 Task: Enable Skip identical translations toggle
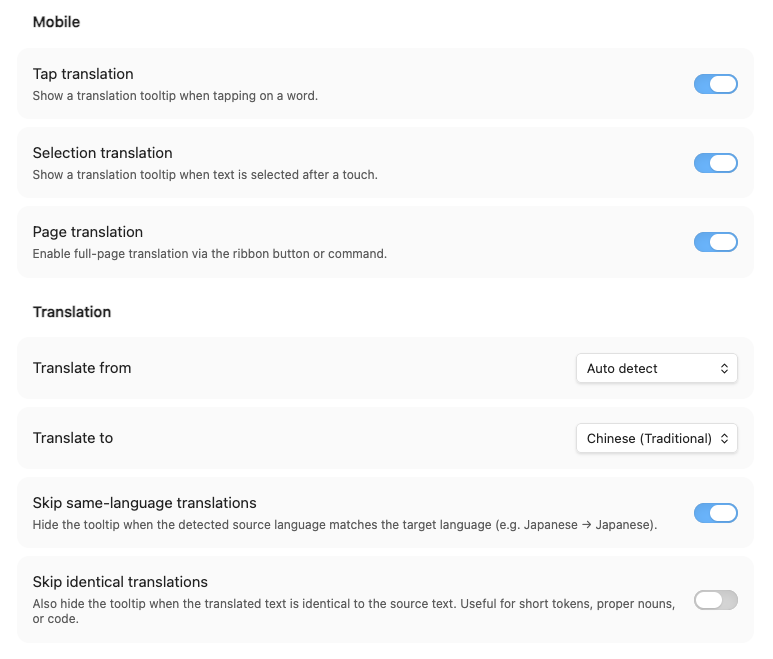(715, 600)
